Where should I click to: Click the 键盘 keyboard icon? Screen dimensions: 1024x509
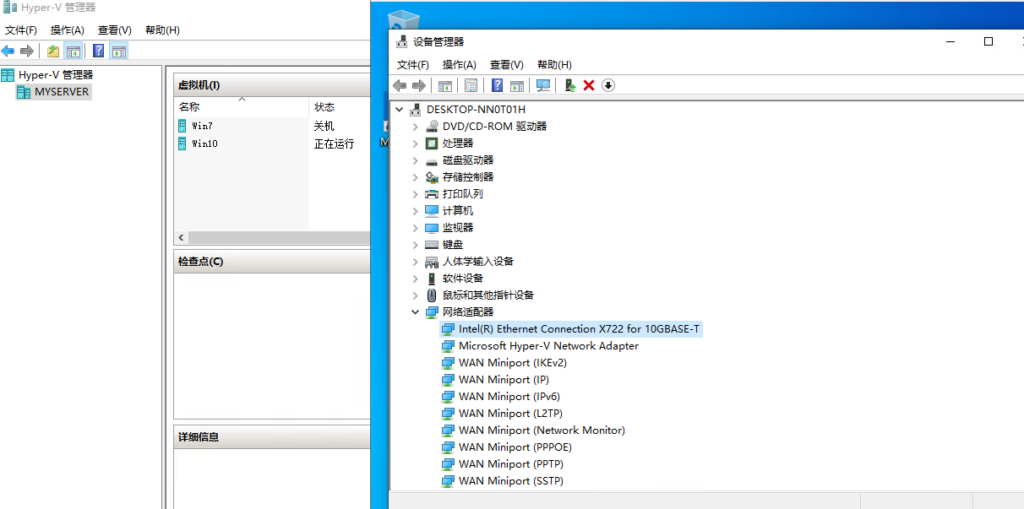coord(431,244)
